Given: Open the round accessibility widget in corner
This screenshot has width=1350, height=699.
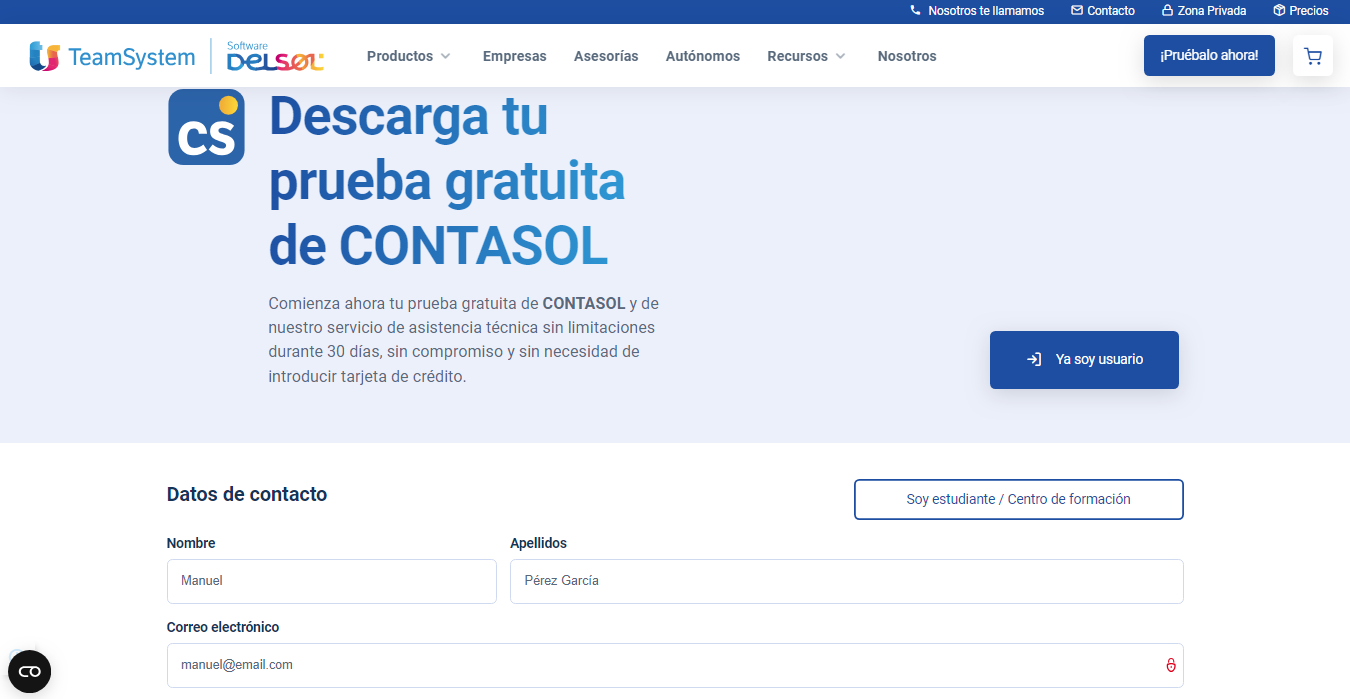Looking at the screenshot, I should point(29,671).
